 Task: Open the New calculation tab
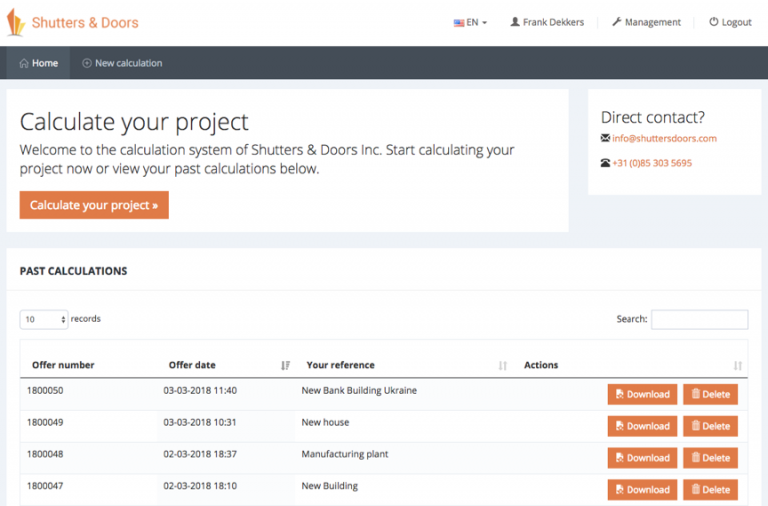point(122,63)
